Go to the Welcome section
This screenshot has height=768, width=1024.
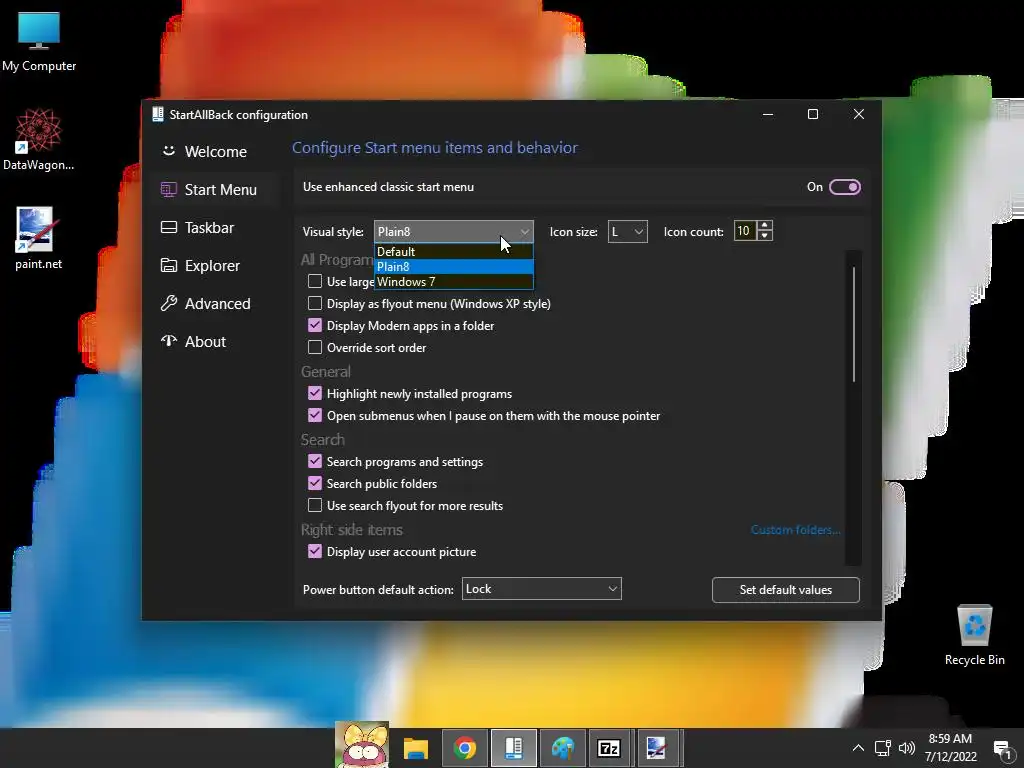(214, 152)
